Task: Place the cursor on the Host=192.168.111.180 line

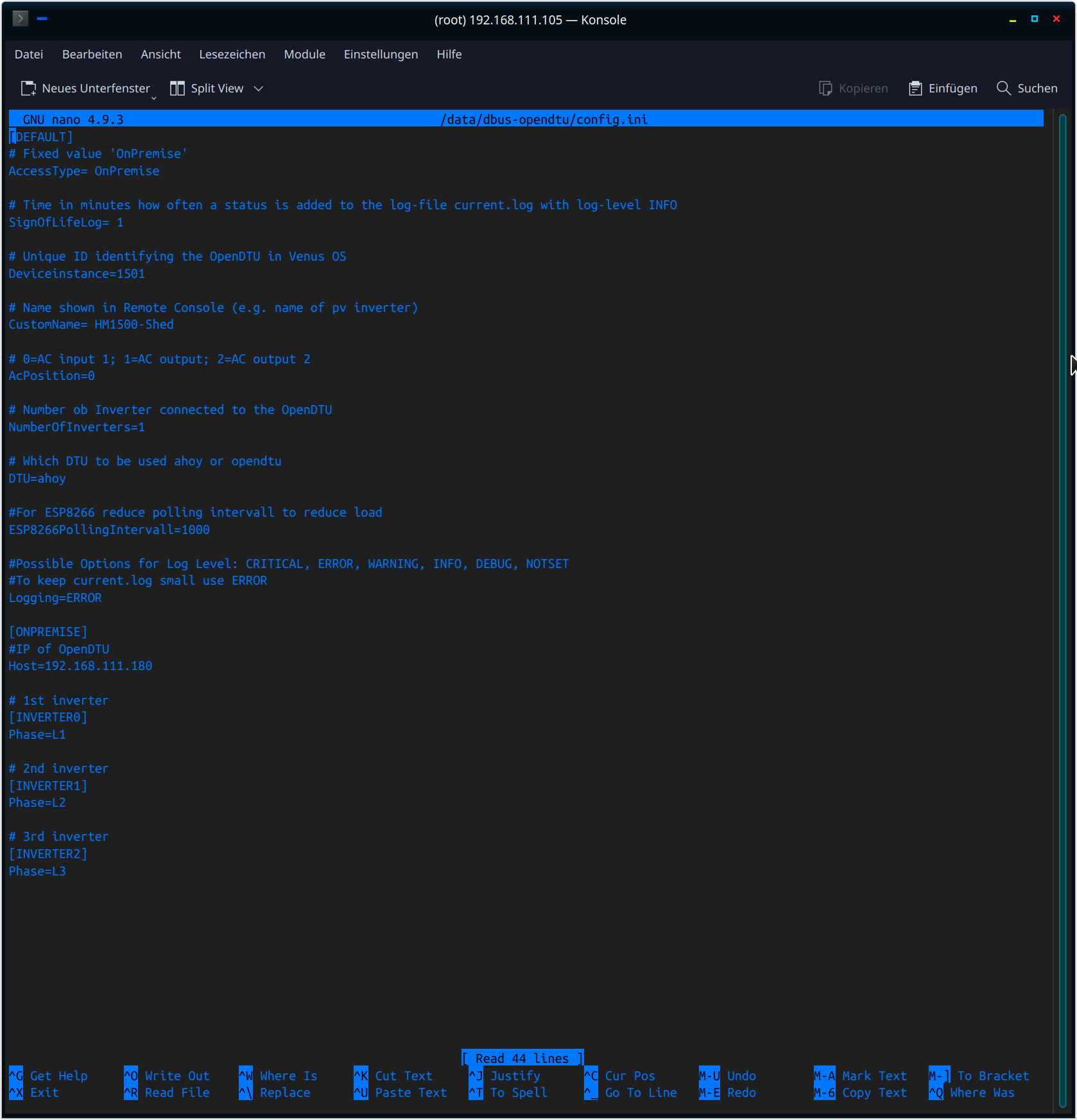Action: click(x=80, y=666)
